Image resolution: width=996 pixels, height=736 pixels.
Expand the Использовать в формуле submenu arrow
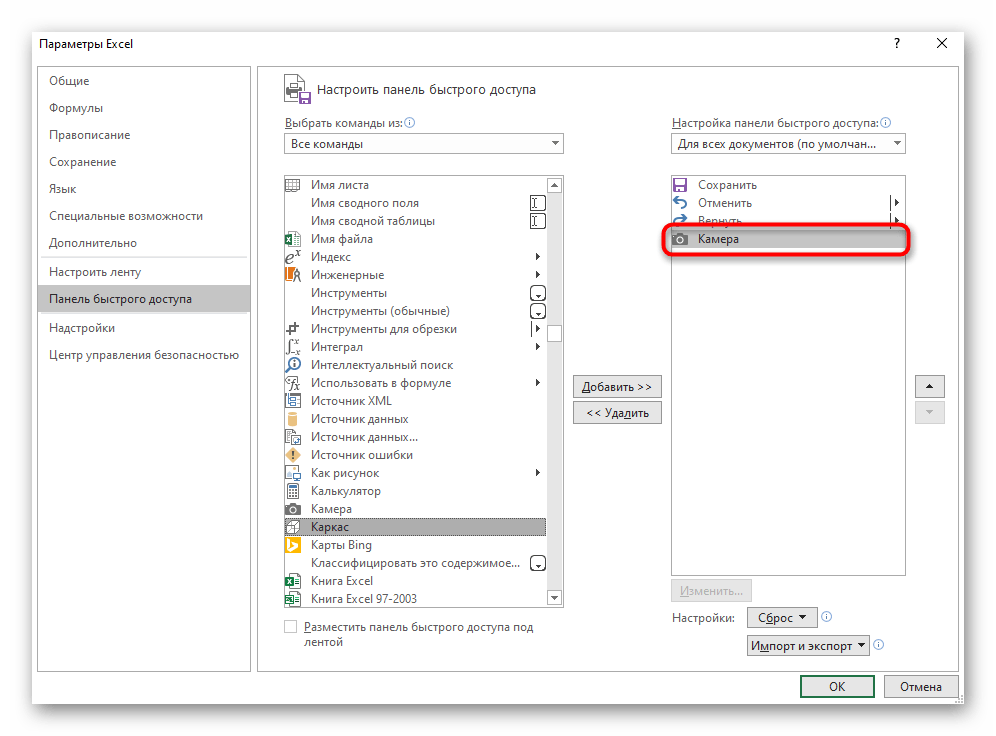click(537, 383)
